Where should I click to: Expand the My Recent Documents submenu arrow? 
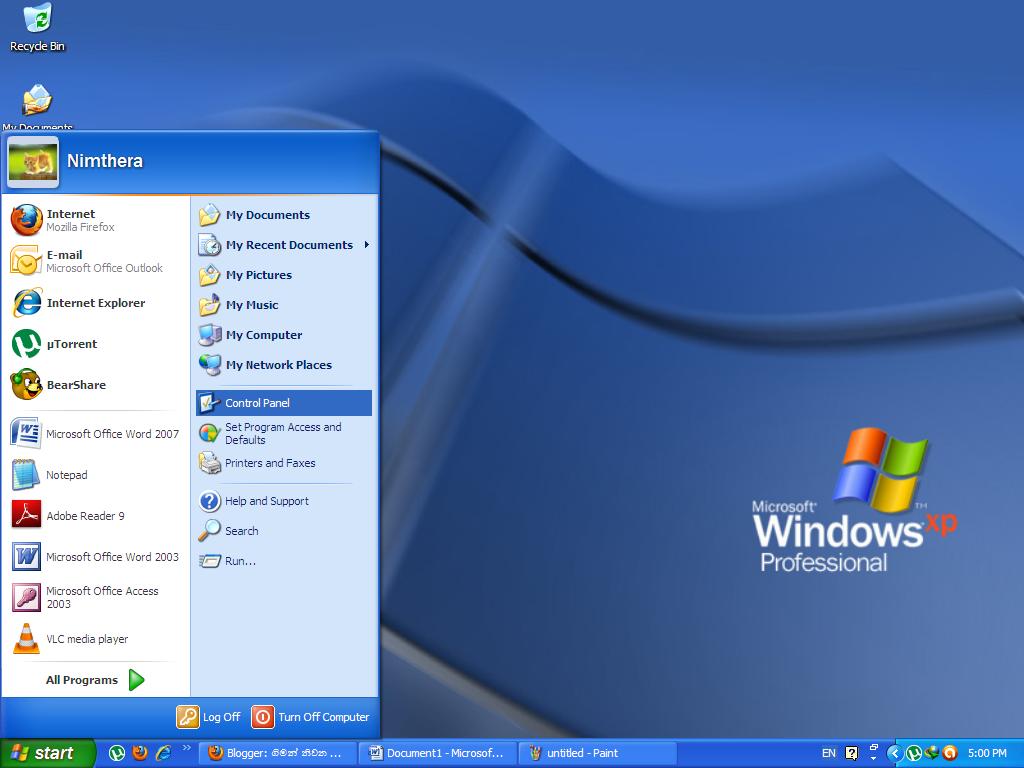(367, 245)
